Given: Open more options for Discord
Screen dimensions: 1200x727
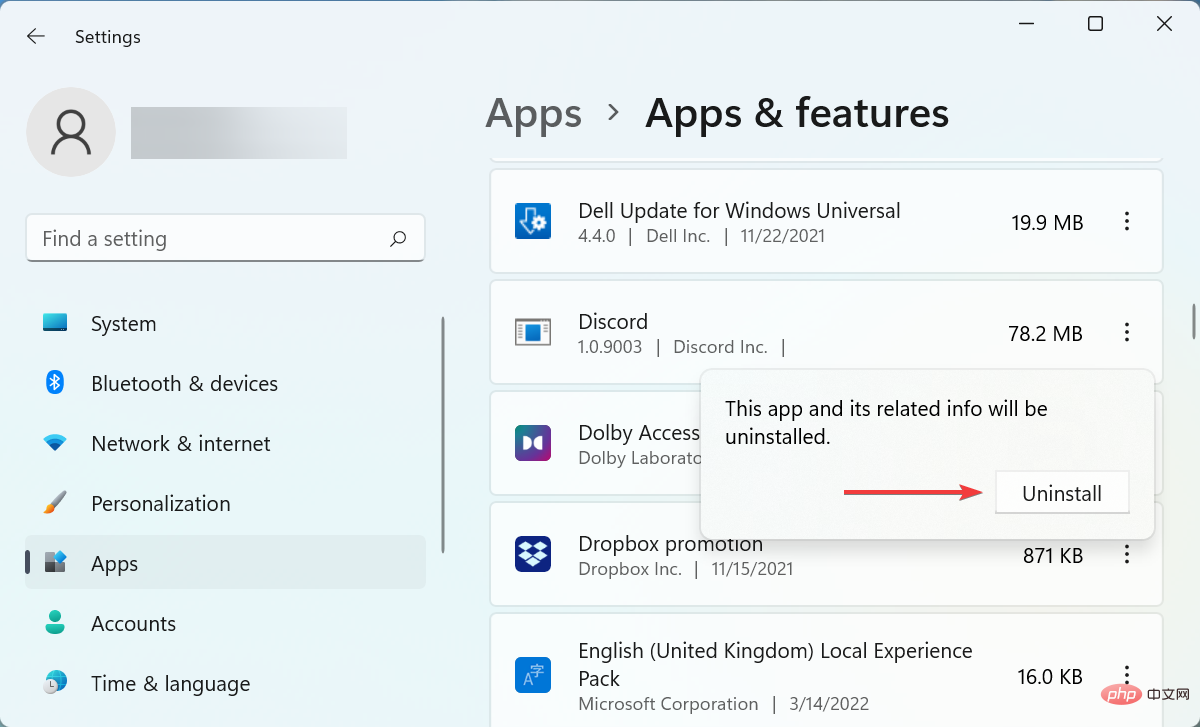Looking at the screenshot, I should pos(1127,333).
